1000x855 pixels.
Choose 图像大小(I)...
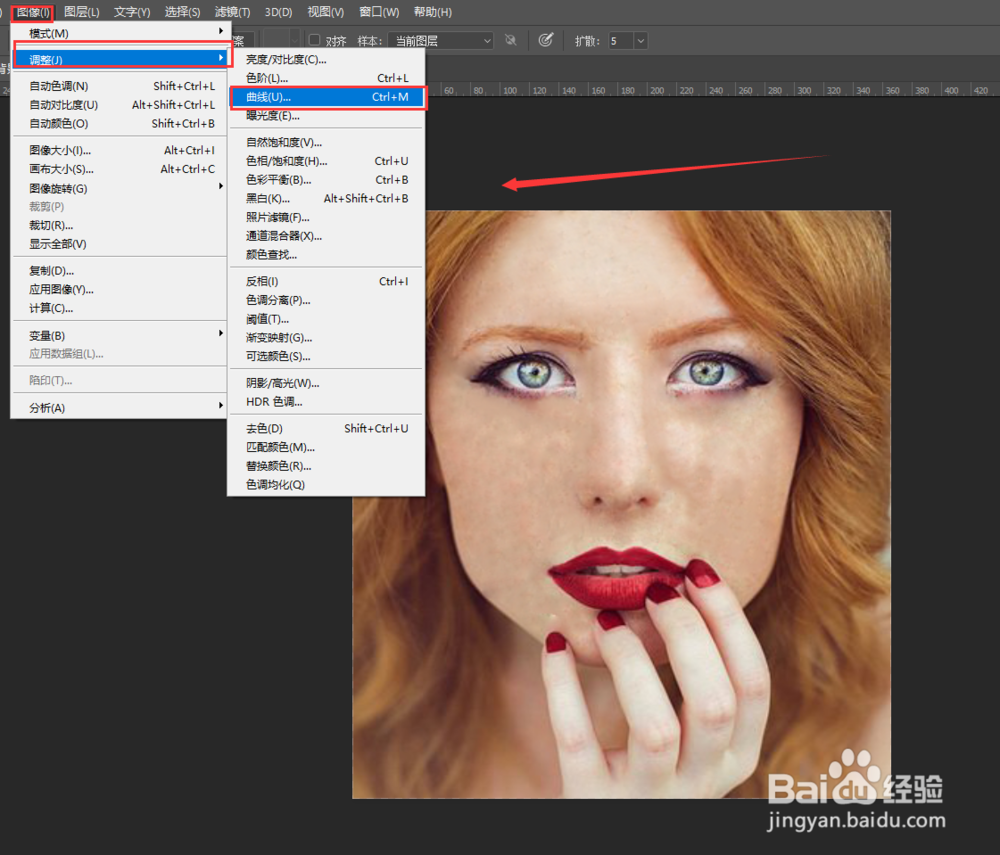(x=120, y=150)
